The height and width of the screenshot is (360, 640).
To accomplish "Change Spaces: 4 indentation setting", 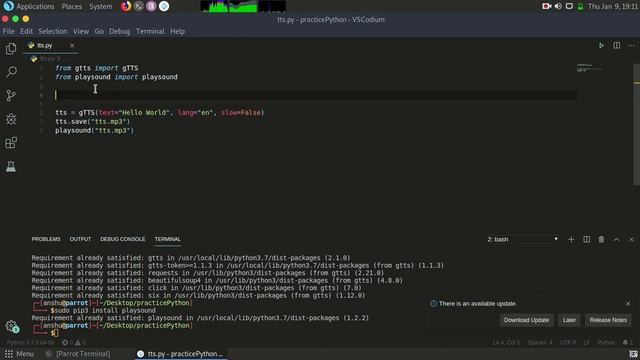I will tap(540, 342).
